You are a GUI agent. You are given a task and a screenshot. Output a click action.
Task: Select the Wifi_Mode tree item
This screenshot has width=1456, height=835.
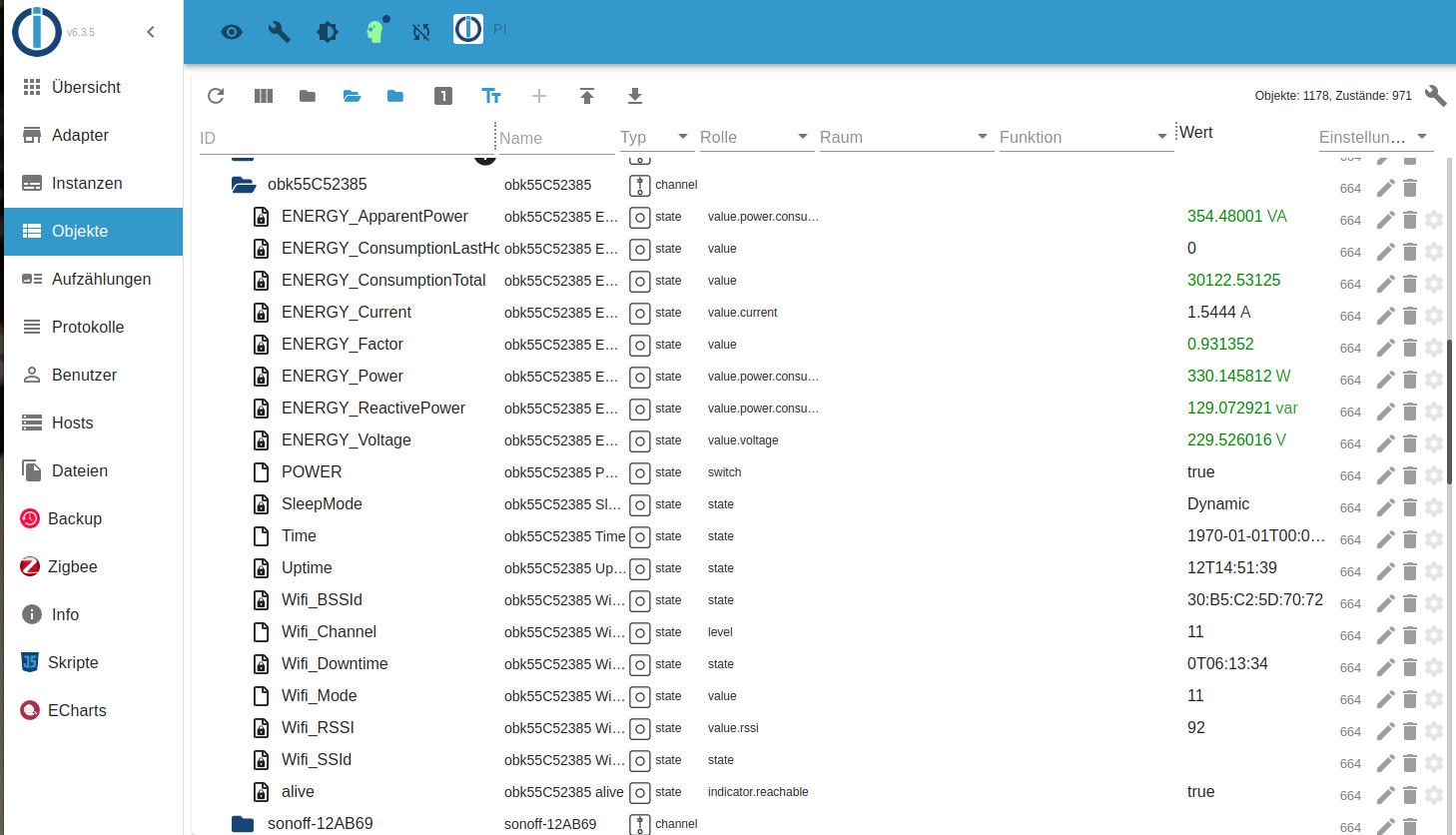(319, 696)
